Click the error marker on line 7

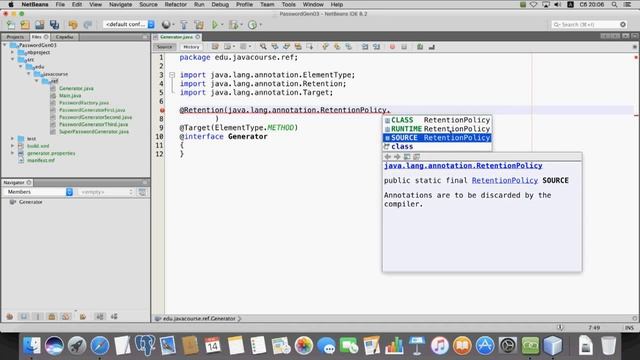pos(162,110)
